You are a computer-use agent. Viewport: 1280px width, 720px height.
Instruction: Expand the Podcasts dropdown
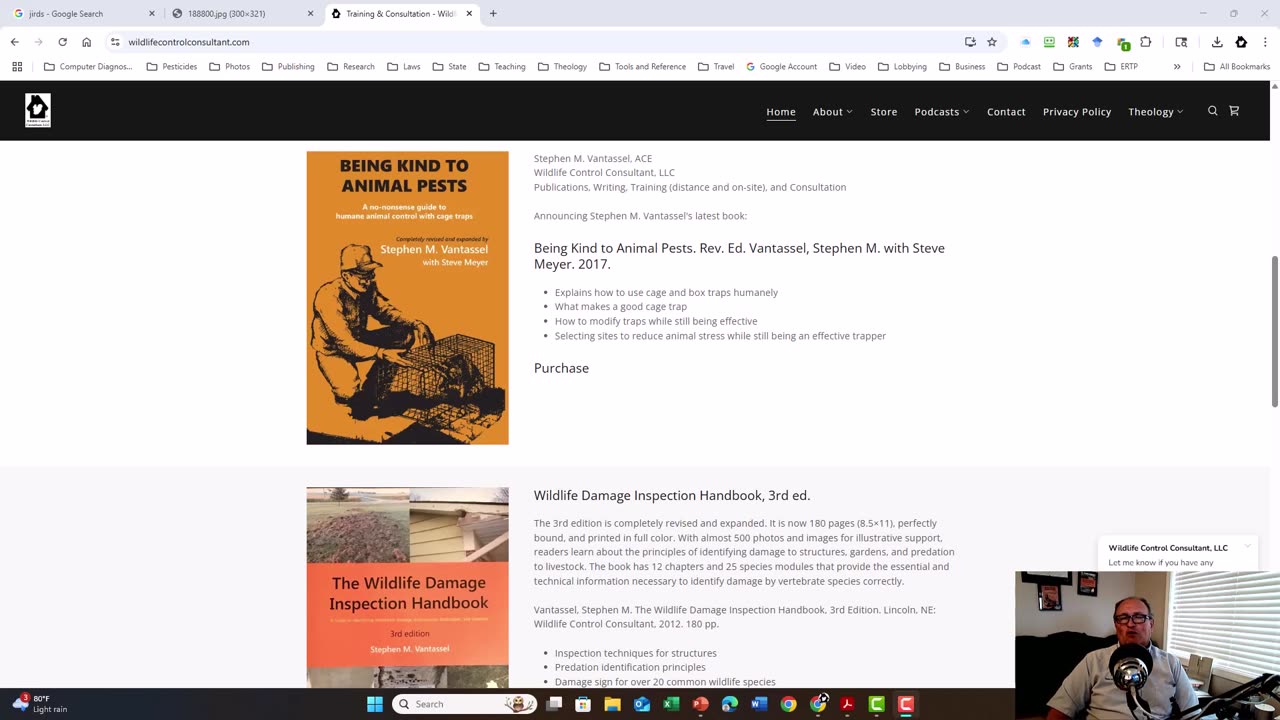coord(941,112)
